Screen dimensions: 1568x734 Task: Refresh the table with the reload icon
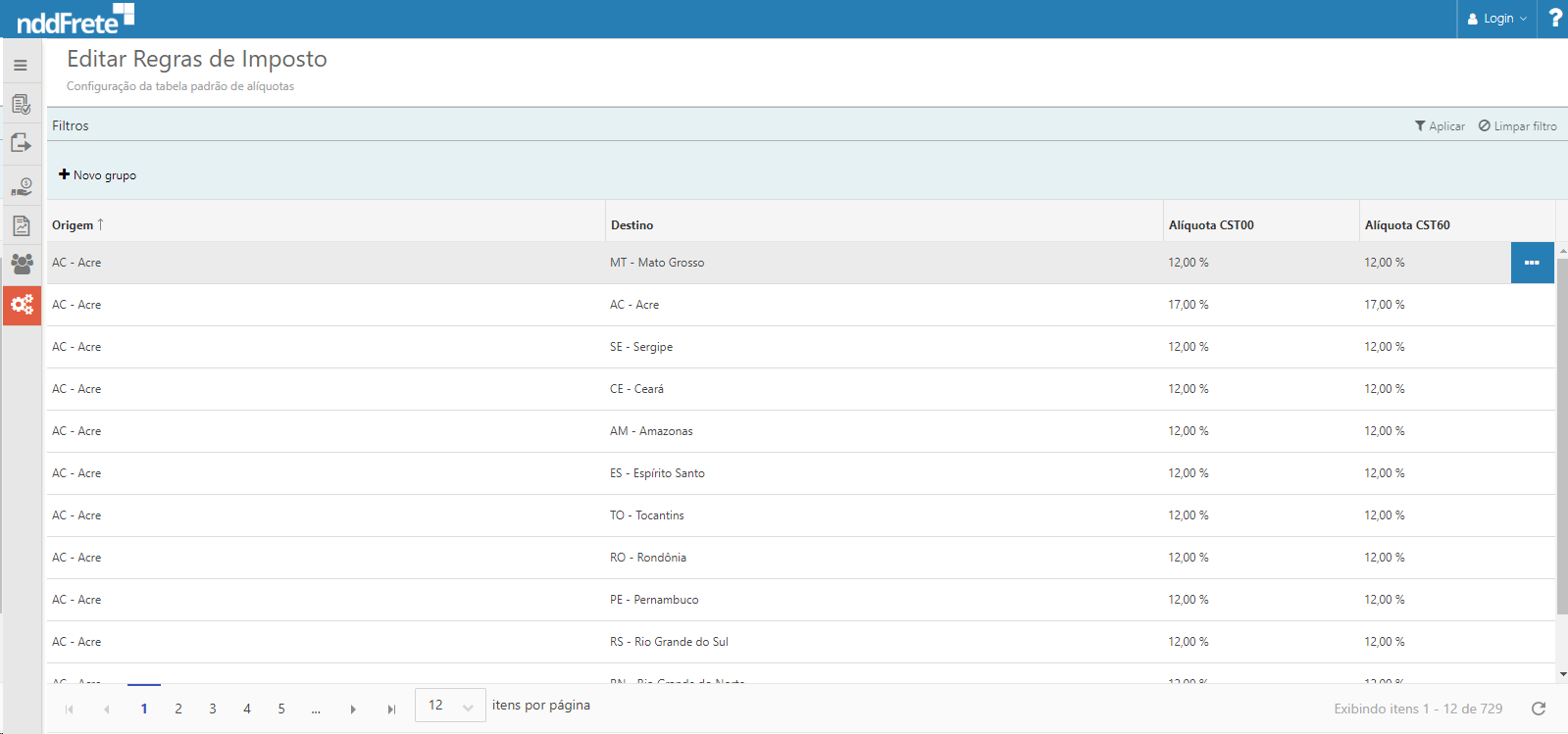[1539, 709]
